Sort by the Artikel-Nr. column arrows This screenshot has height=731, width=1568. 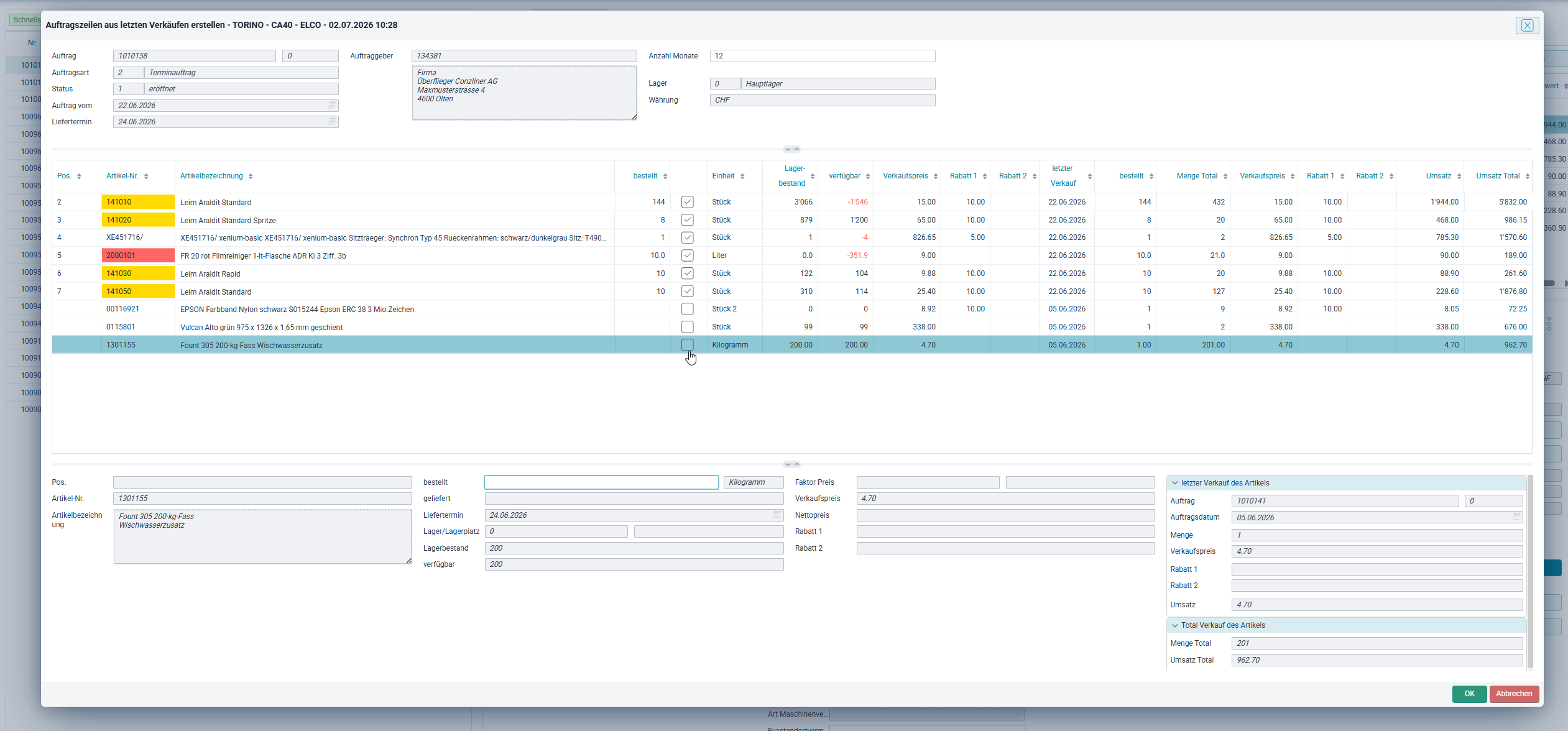click(146, 177)
